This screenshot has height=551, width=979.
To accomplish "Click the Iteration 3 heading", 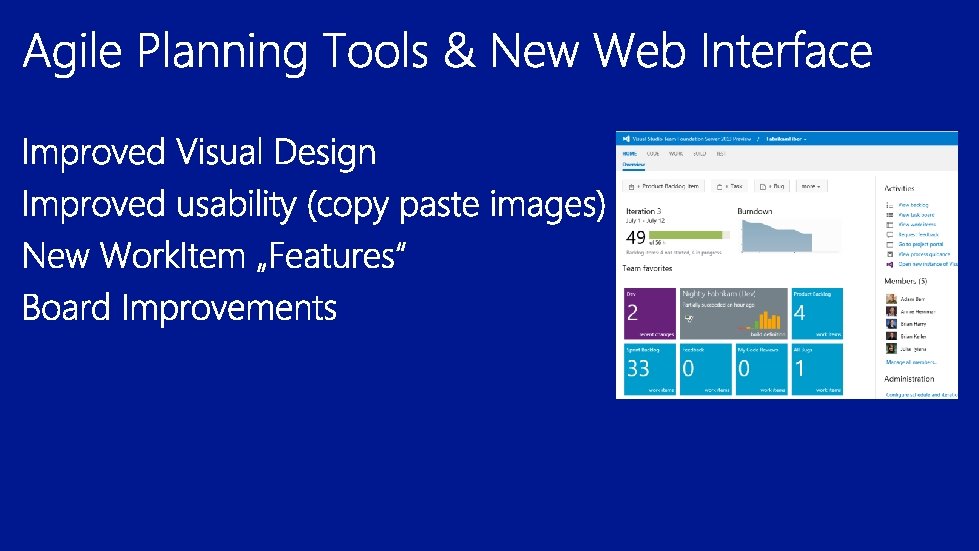I will click(643, 211).
